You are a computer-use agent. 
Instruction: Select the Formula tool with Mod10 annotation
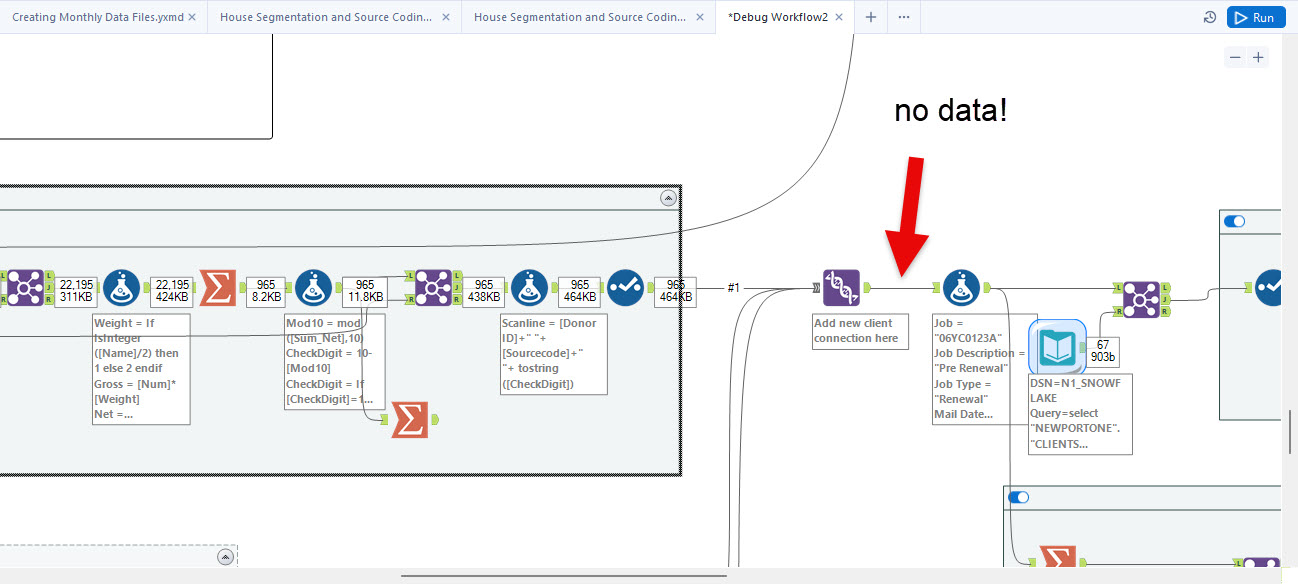point(314,288)
